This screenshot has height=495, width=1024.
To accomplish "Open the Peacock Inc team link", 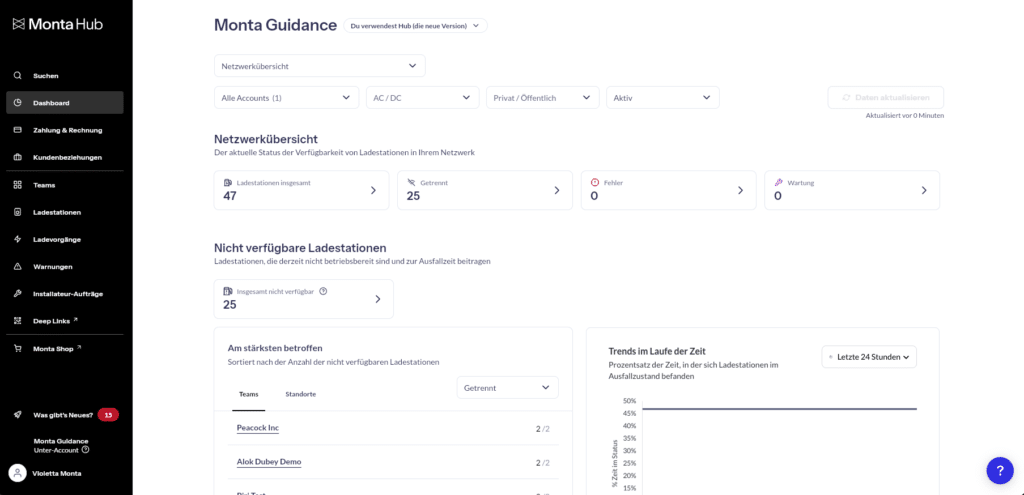I will click(258, 428).
